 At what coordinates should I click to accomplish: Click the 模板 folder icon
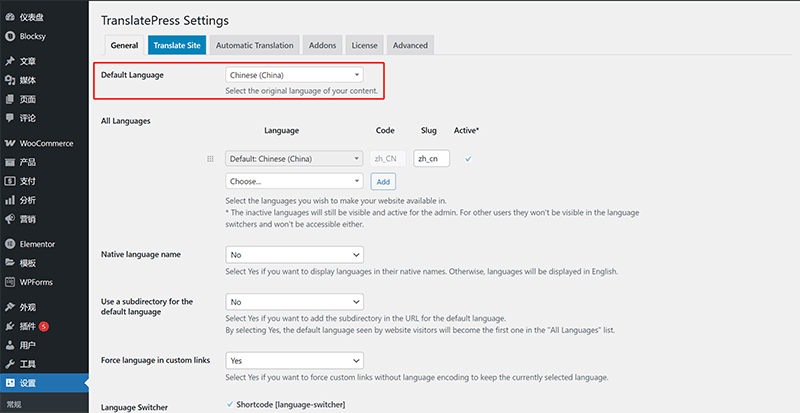click(x=10, y=263)
